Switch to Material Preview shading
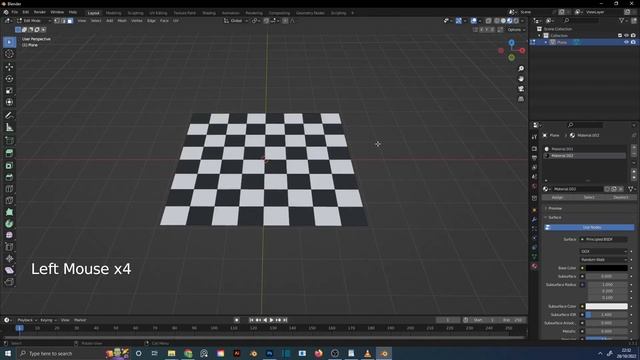Screen dimensions: 640x360 tap(510, 20)
